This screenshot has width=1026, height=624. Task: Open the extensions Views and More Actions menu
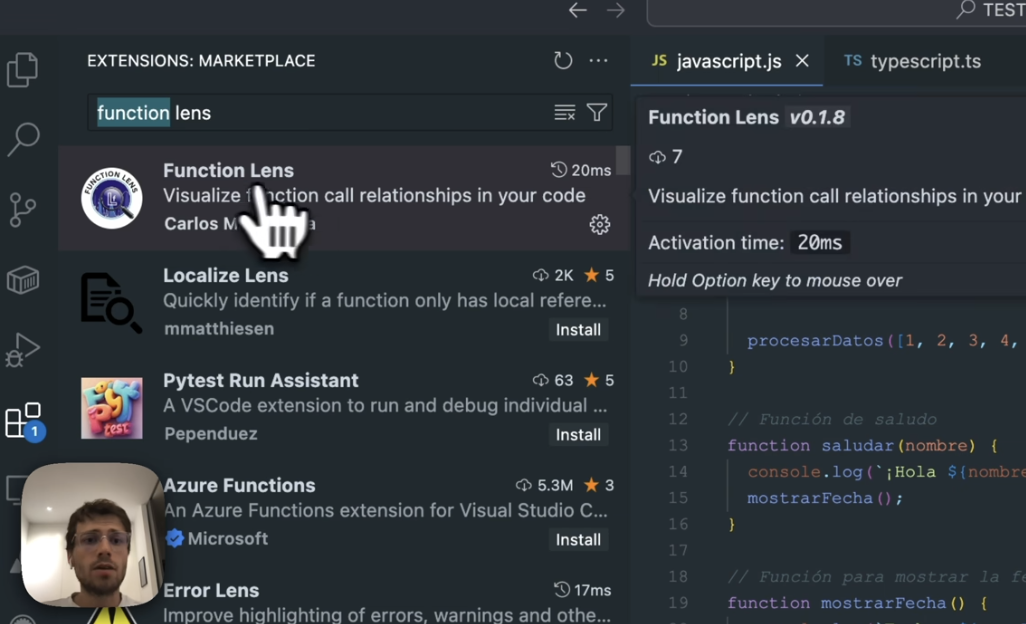pos(598,61)
